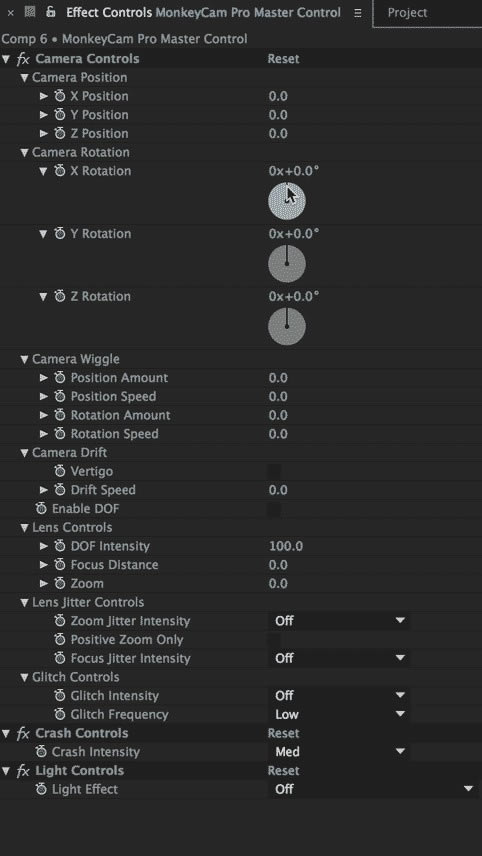482x856 pixels.
Task: Click the panel lock icon
Action: [51, 12]
